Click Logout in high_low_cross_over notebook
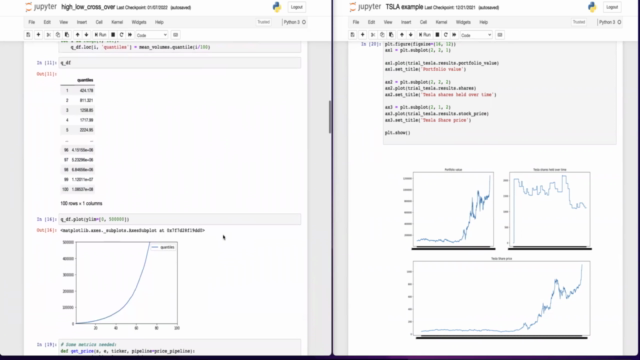The height and width of the screenshot is (360, 640). (x=297, y=7)
